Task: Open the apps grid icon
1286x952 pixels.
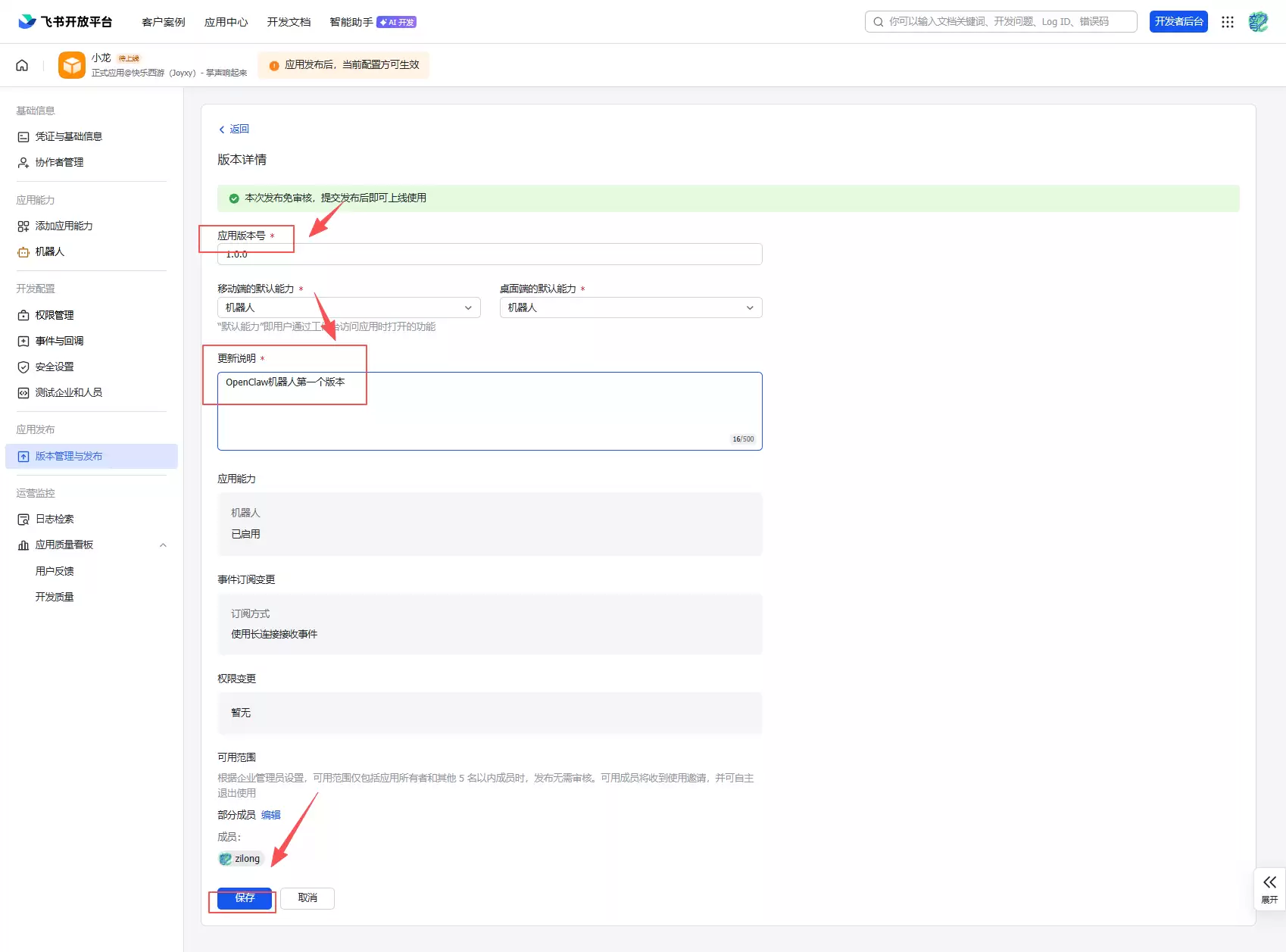Action: 1228,22
